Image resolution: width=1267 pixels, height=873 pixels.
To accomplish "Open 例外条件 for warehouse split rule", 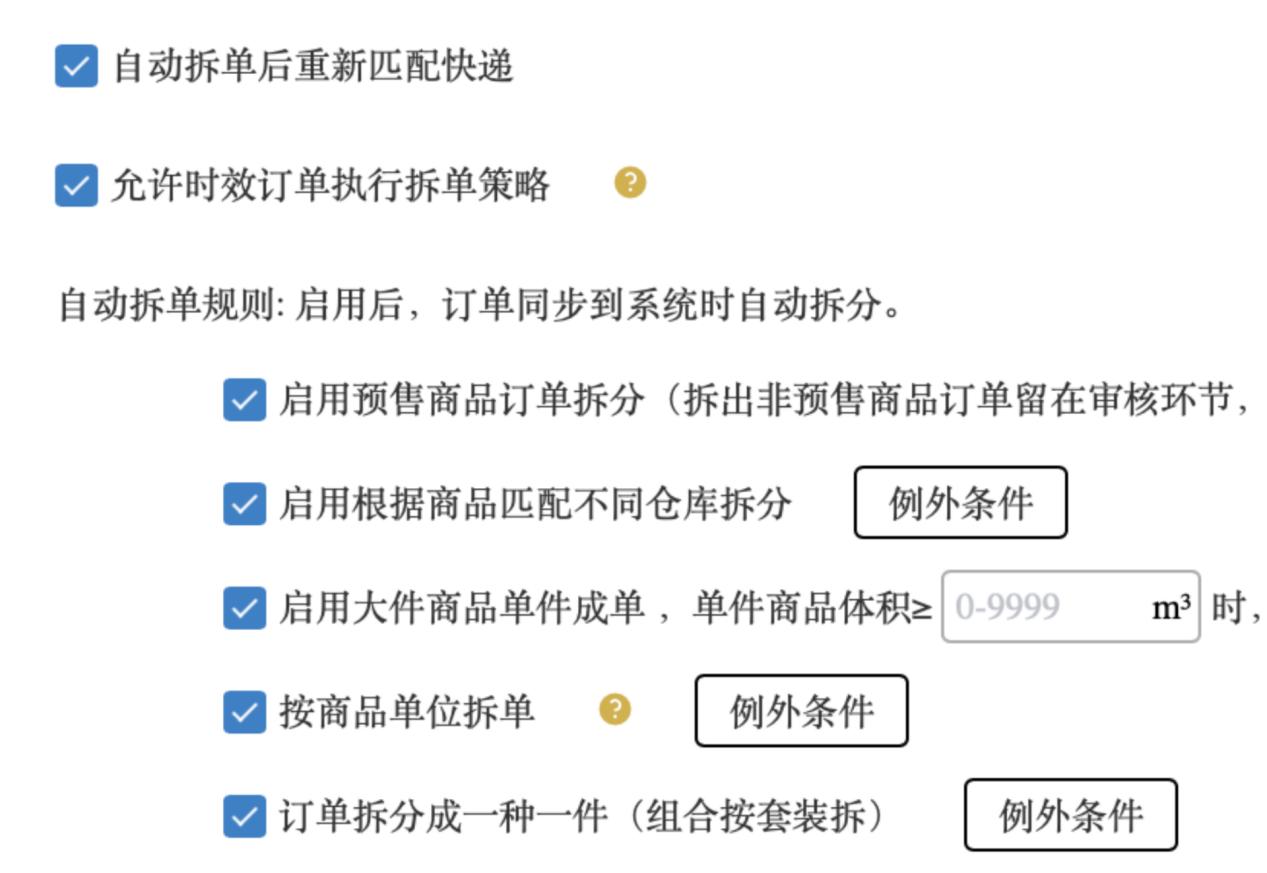I will click(960, 503).
